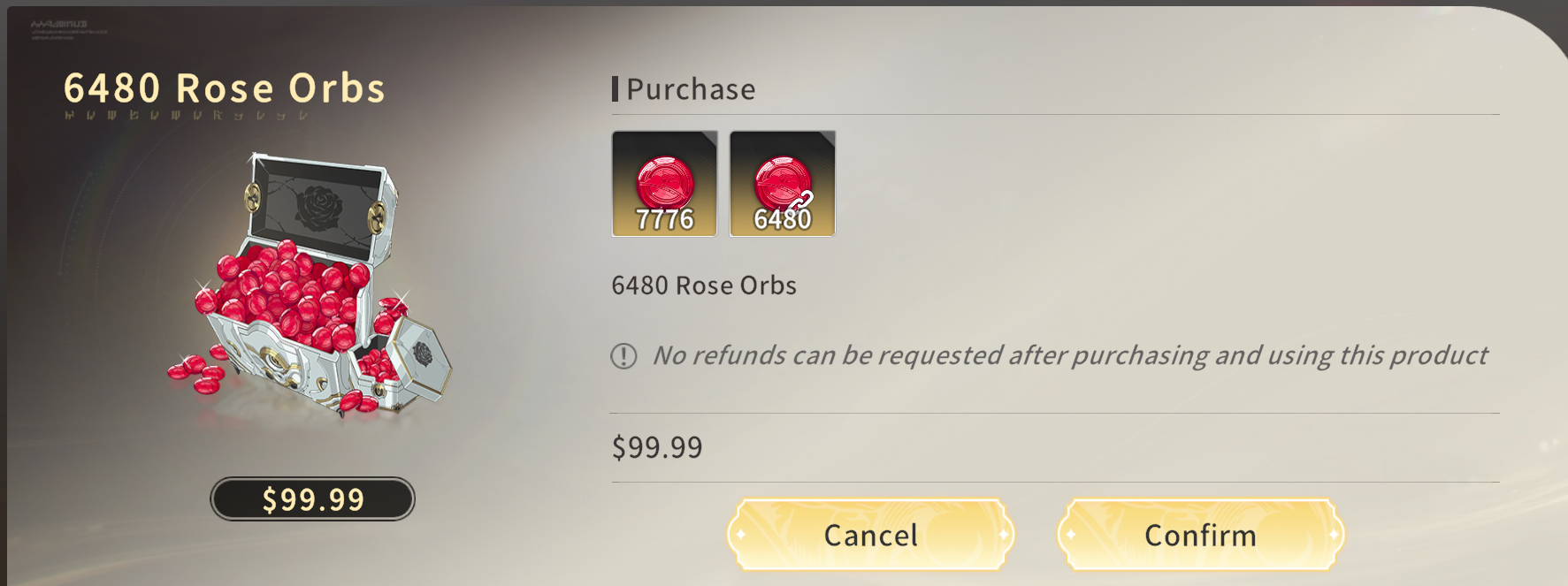This screenshot has height=586, width=1568.
Task: Click the 7776 quantity number label
Action: tap(665, 219)
